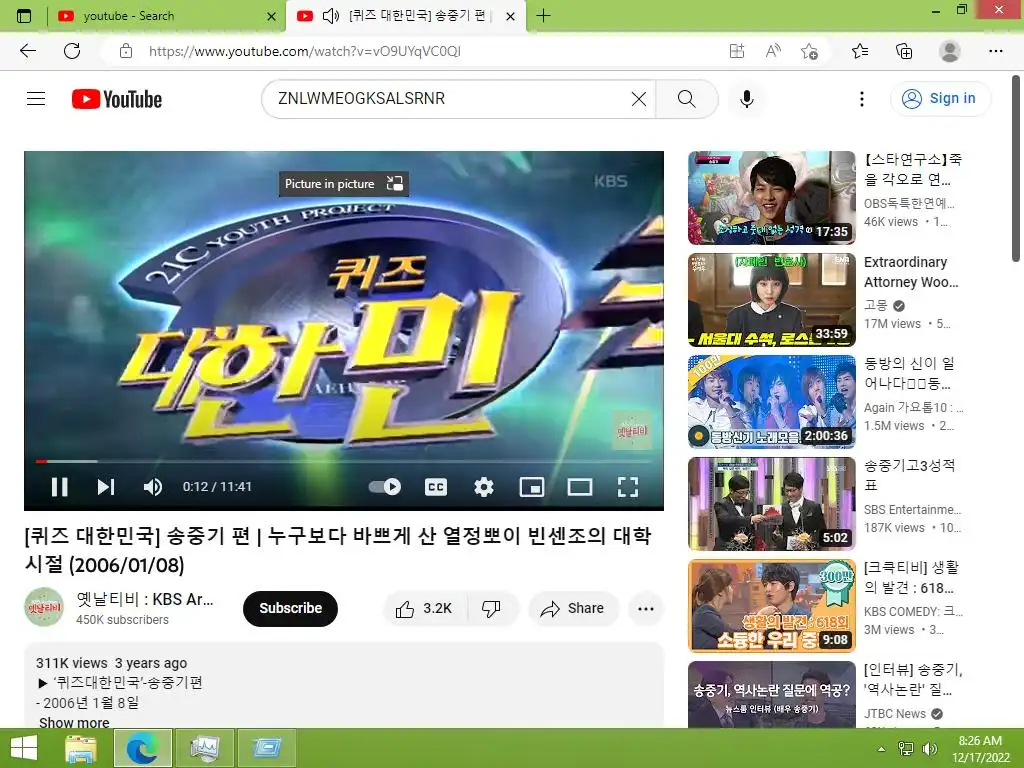Image resolution: width=1024 pixels, height=768 pixels.
Task: Open the Favorites list
Action: pyautogui.click(x=860, y=51)
